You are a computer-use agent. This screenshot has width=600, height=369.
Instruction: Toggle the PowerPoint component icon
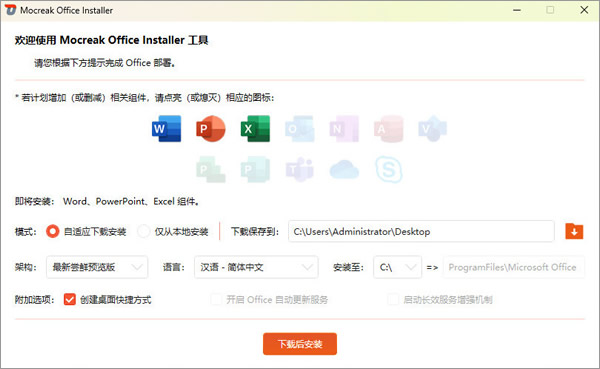point(210,129)
